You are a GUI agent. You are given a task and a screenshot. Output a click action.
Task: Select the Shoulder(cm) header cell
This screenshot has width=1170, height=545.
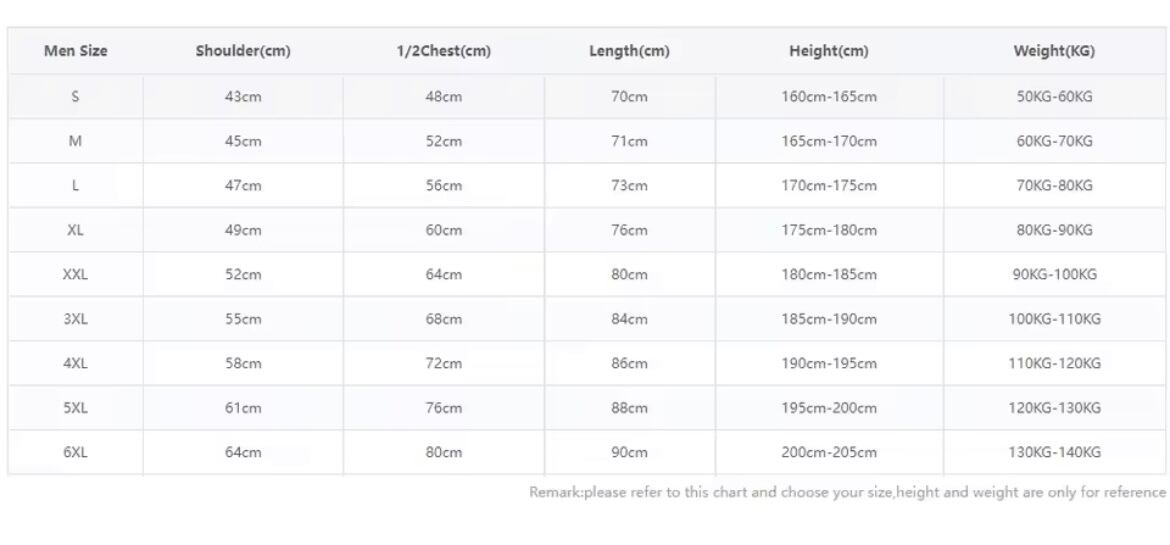243,52
